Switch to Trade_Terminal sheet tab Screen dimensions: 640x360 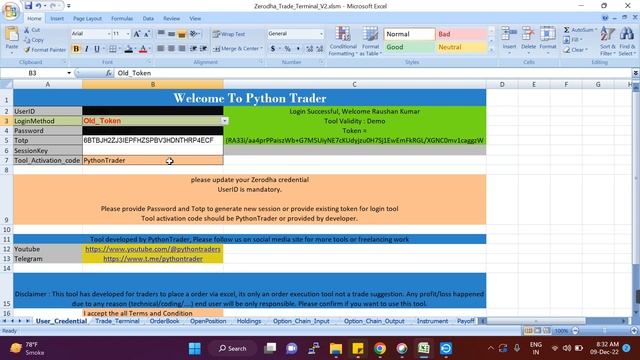(118, 321)
